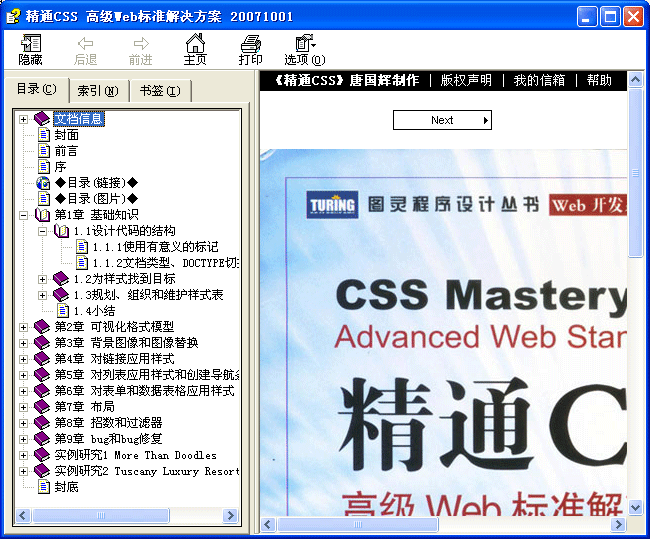
Task: Switch to the 书签(I) tab
Action: [160, 90]
